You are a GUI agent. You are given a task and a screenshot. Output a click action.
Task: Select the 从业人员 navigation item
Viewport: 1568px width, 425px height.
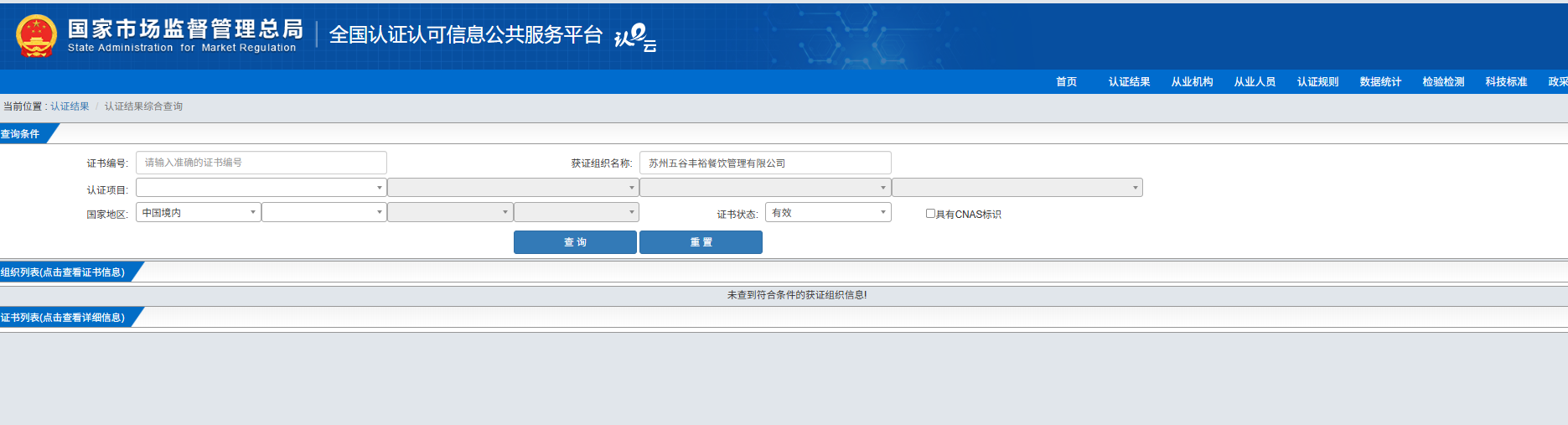pyautogui.click(x=1255, y=82)
